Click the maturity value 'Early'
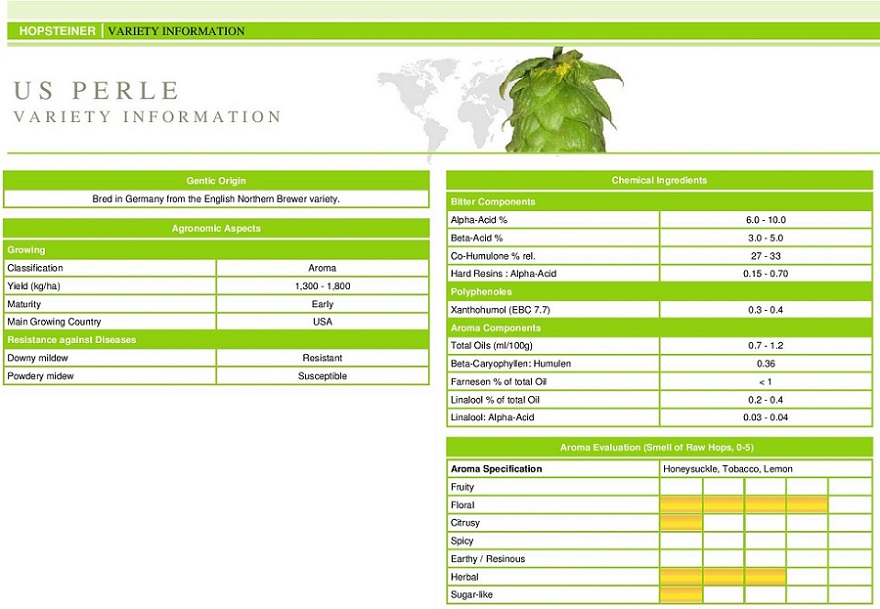Image resolution: width=880 pixels, height=609 pixels. 322,304
